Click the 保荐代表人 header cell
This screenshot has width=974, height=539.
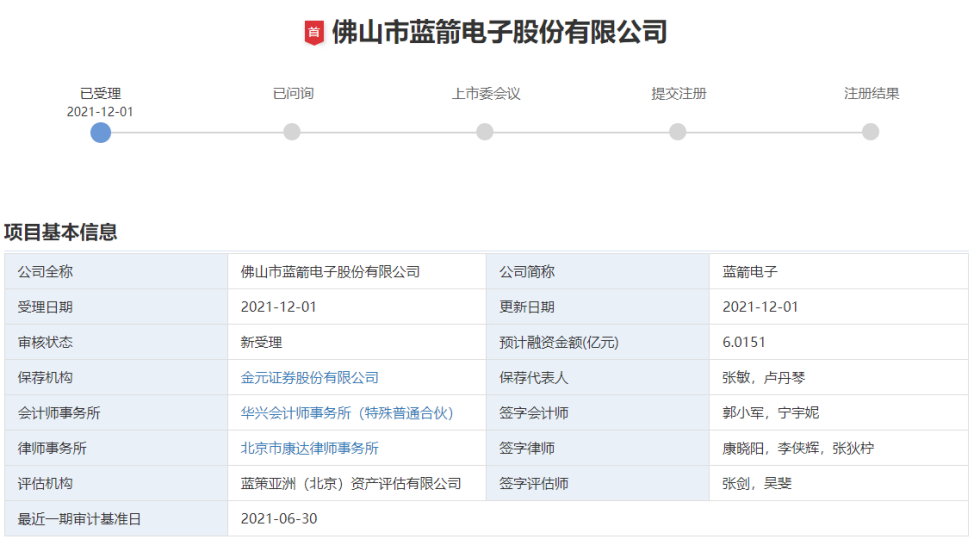598,378
